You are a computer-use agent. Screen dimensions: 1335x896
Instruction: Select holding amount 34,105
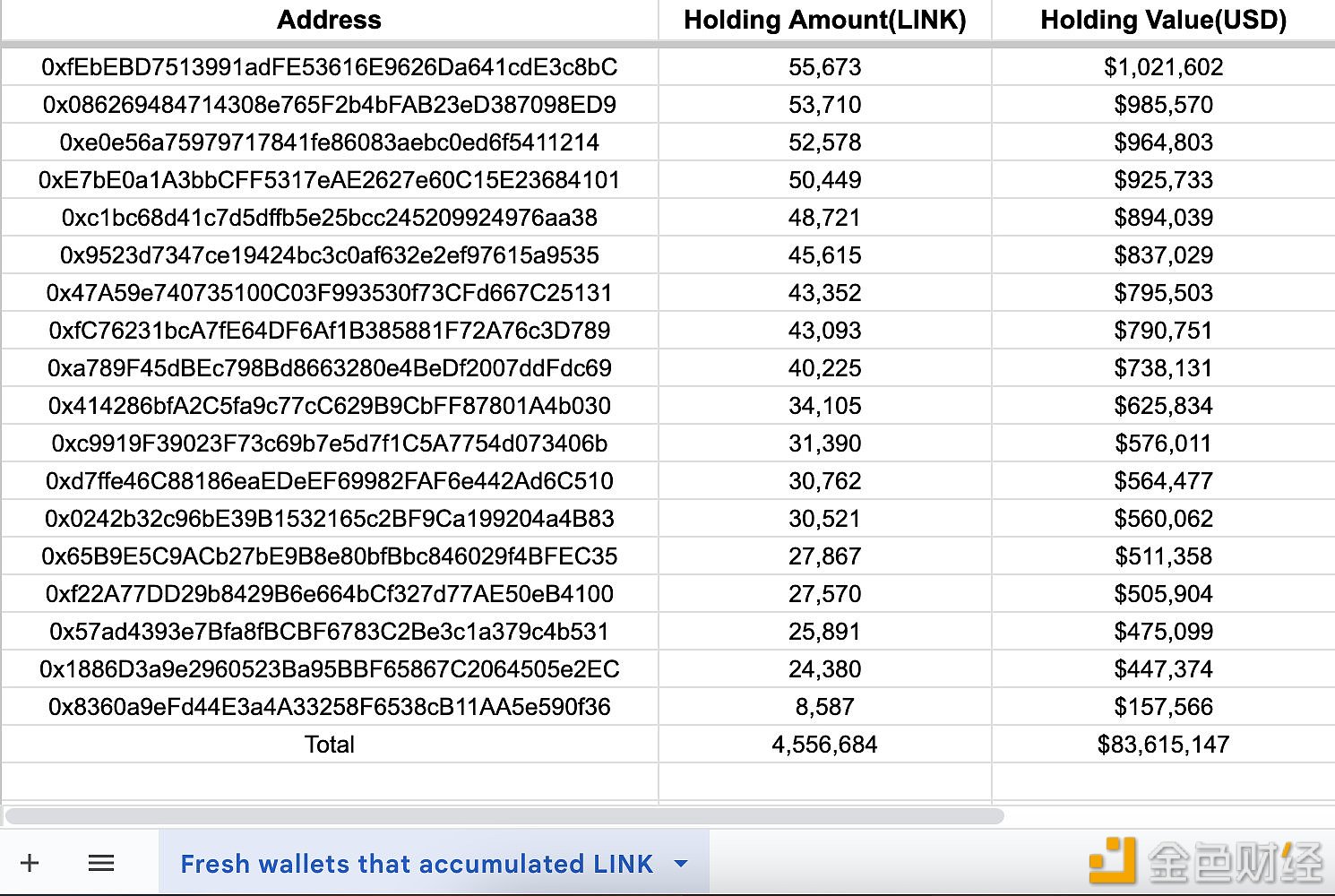click(x=824, y=406)
